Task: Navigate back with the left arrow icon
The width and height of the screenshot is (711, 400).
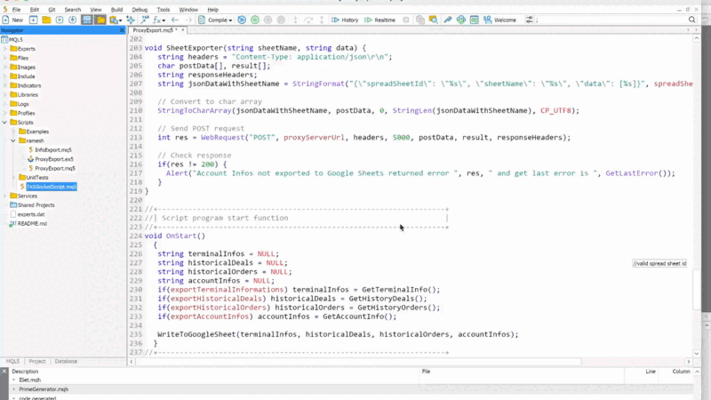Action: tap(175, 20)
